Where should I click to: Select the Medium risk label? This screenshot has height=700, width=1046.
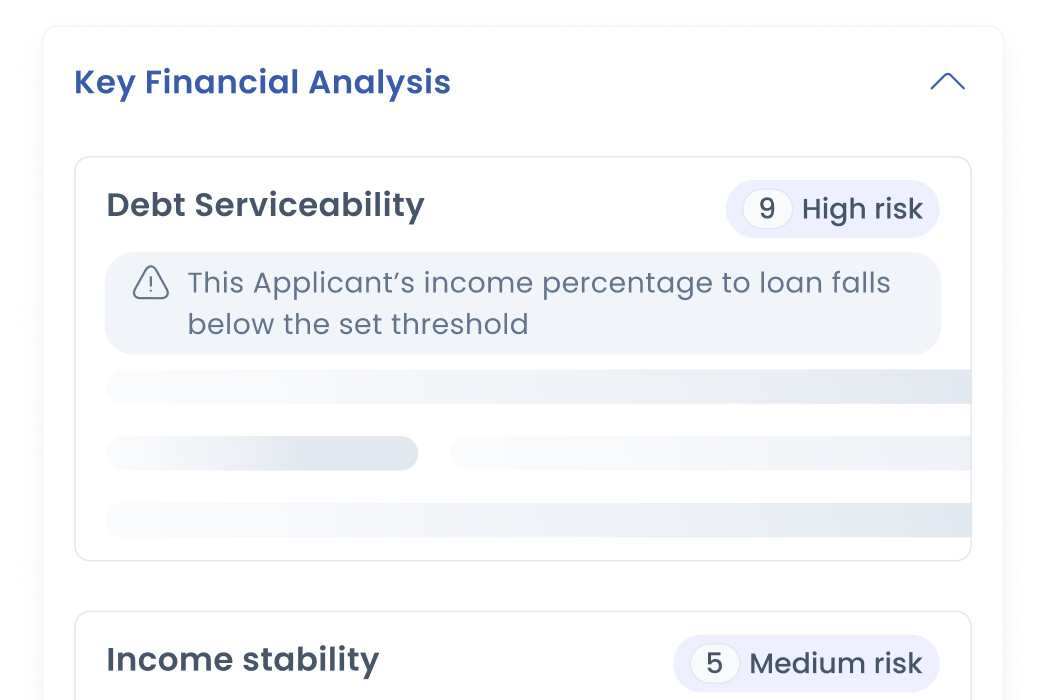pos(835,664)
